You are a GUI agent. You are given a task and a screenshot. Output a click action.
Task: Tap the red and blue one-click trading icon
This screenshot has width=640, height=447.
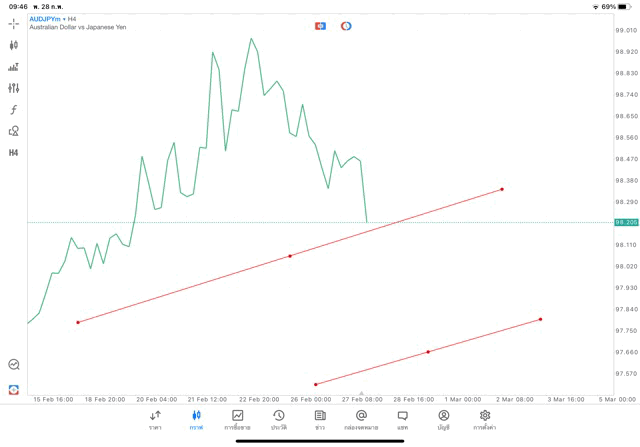pos(320,26)
